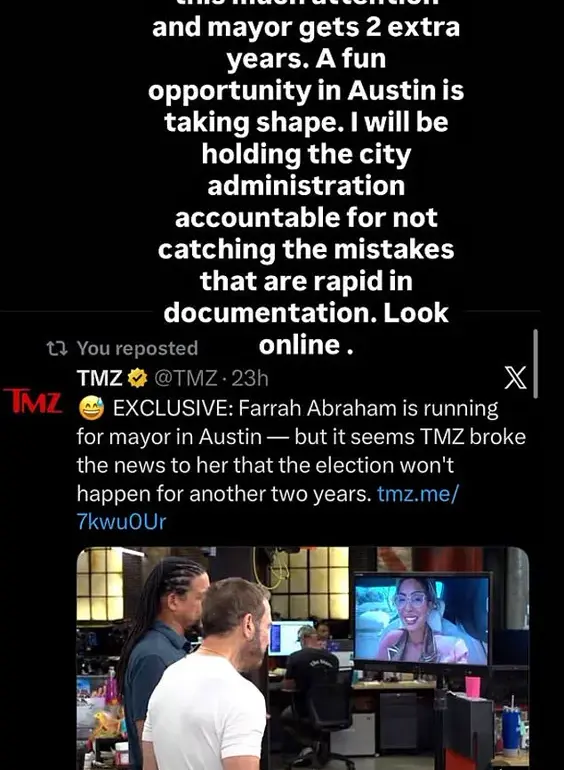Open the X logo icon
This screenshot has height=770, width=564.
pos(515,378)
